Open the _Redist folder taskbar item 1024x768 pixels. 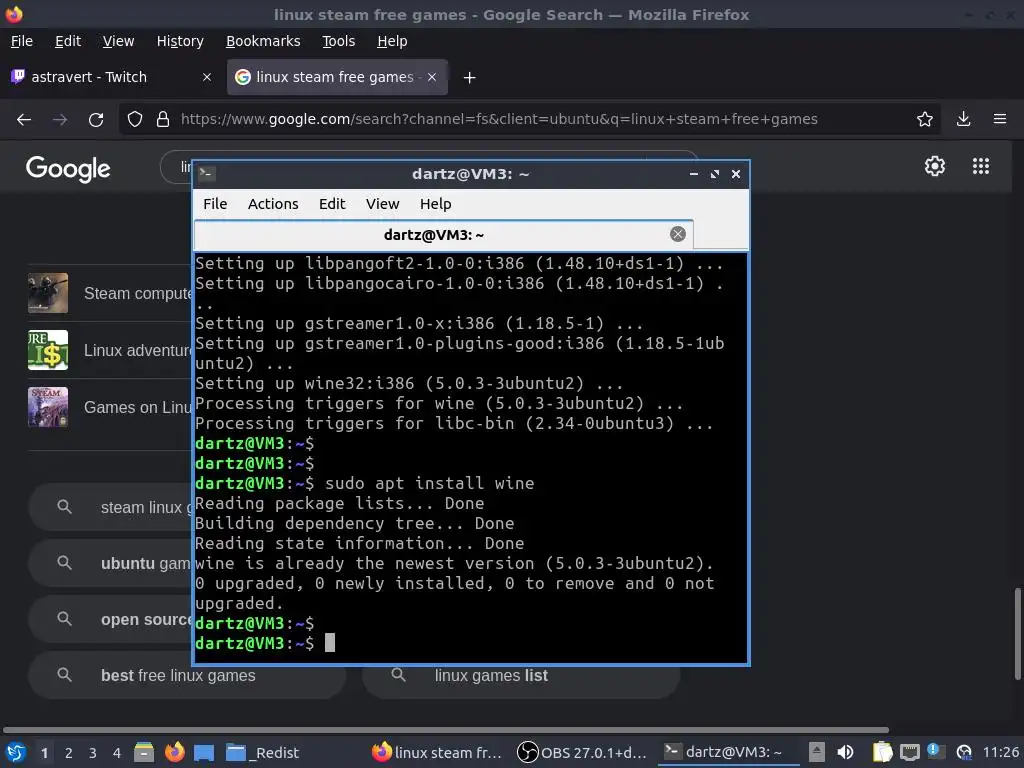point(262,753)
